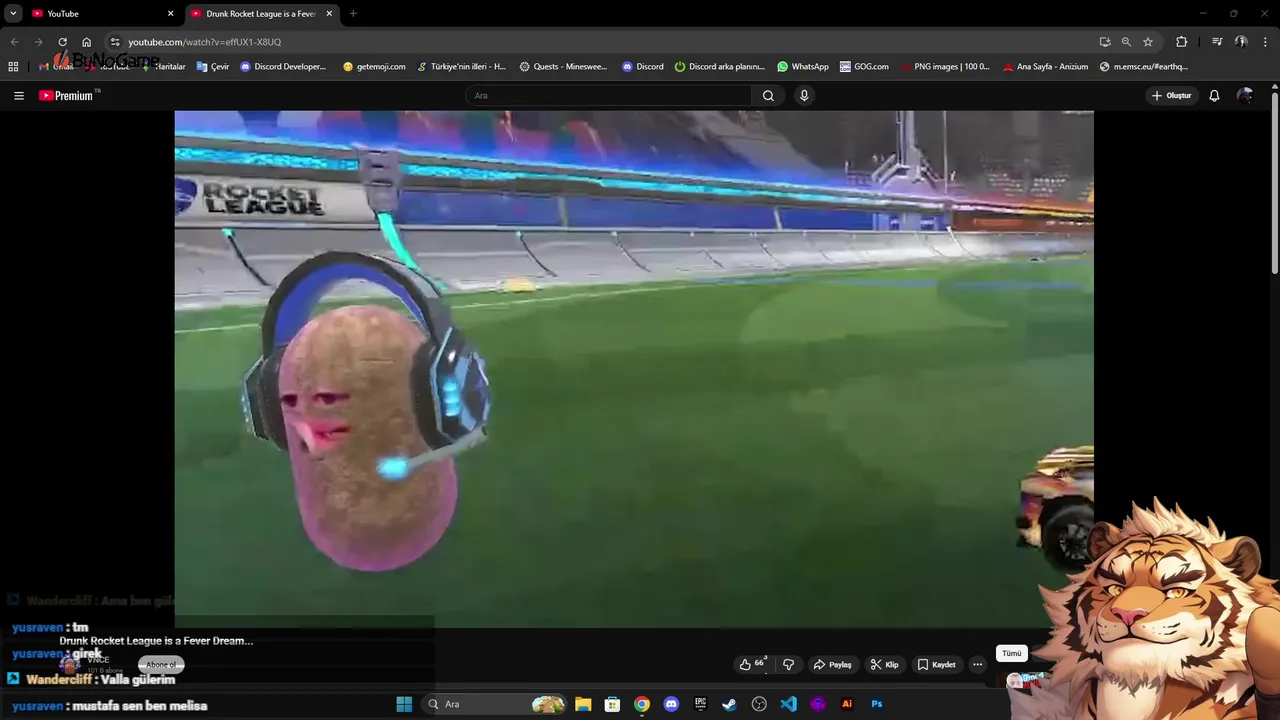This screenshot has width=1280, height=720.
Task: Launch Epic Games from the taskbar
Action: 700,704
